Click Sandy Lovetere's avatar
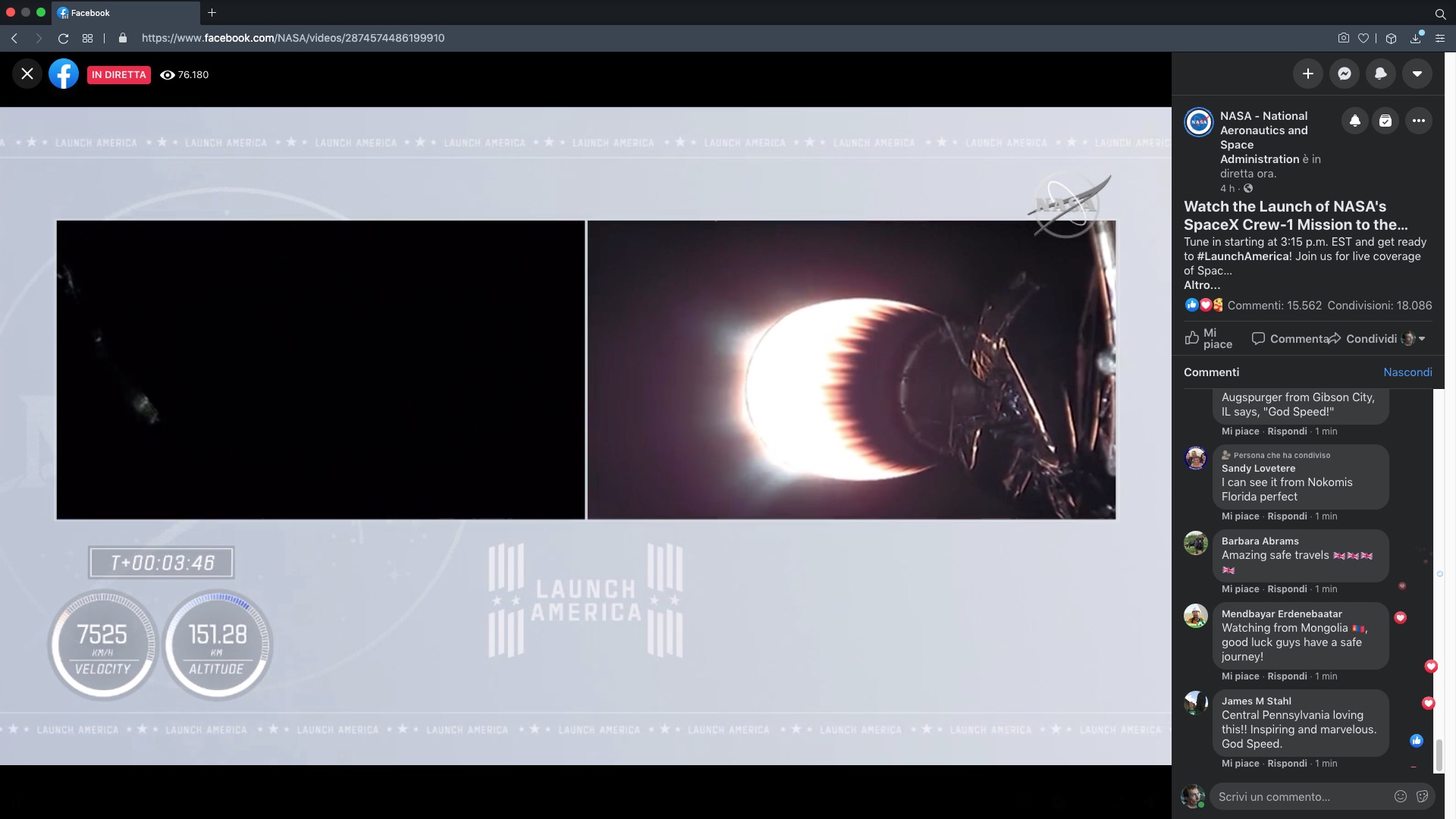Screen dimensions: 1456x819 [1196, 458]
